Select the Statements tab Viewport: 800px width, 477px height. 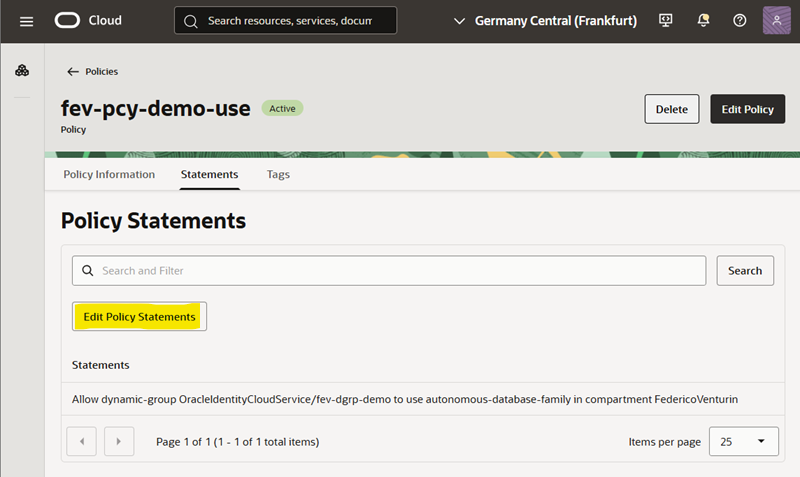[209, 174]
